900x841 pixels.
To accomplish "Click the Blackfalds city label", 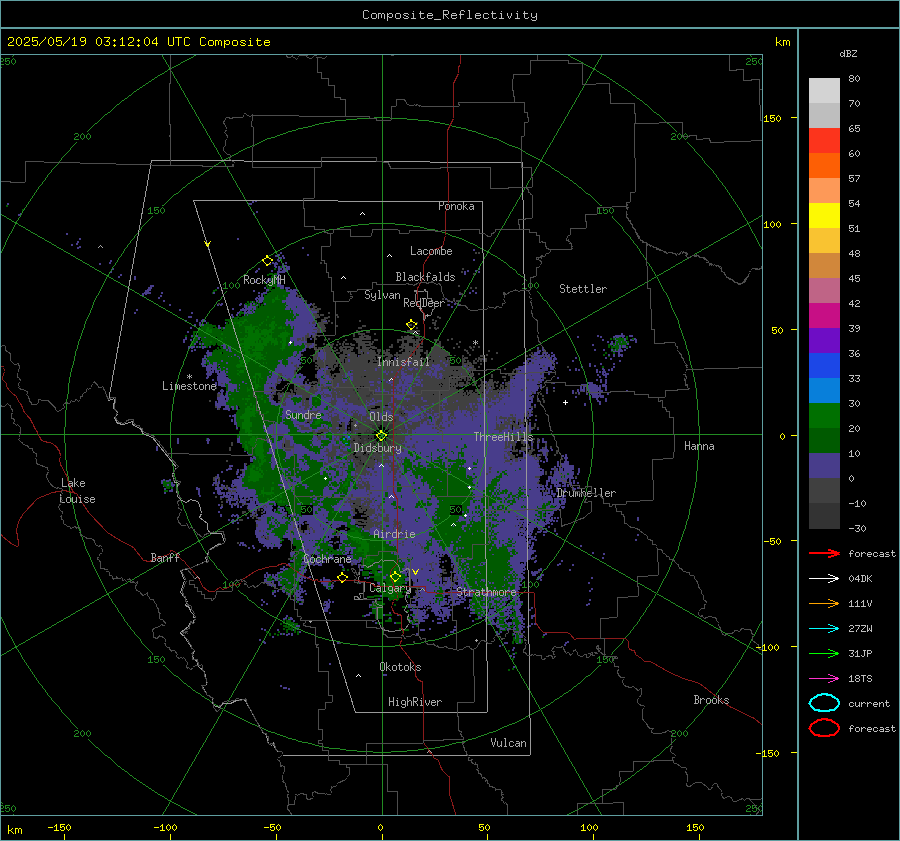I will tap(425, 277).
